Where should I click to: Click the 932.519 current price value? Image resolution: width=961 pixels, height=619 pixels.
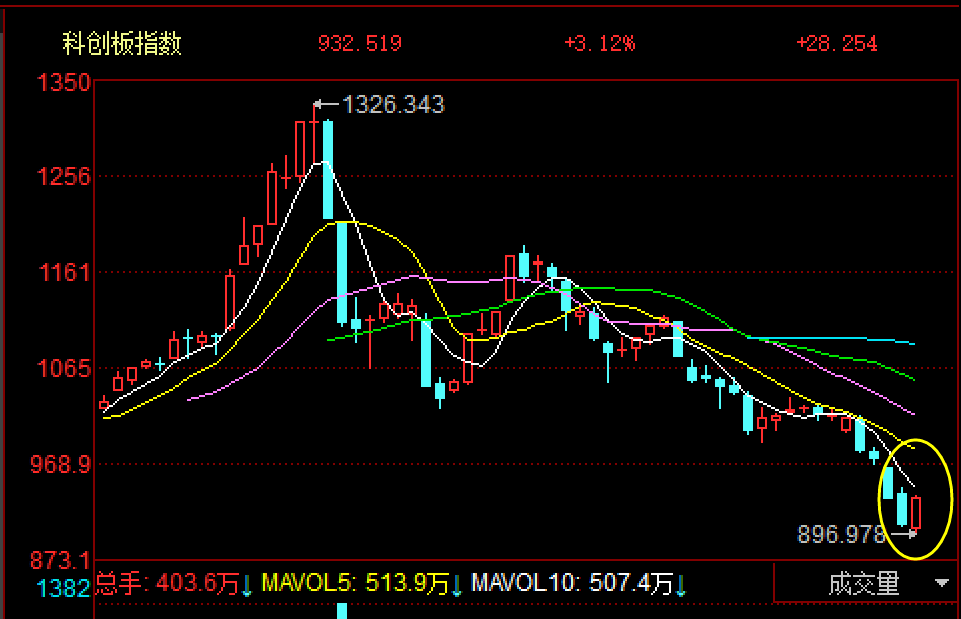[x=360, y=44]
